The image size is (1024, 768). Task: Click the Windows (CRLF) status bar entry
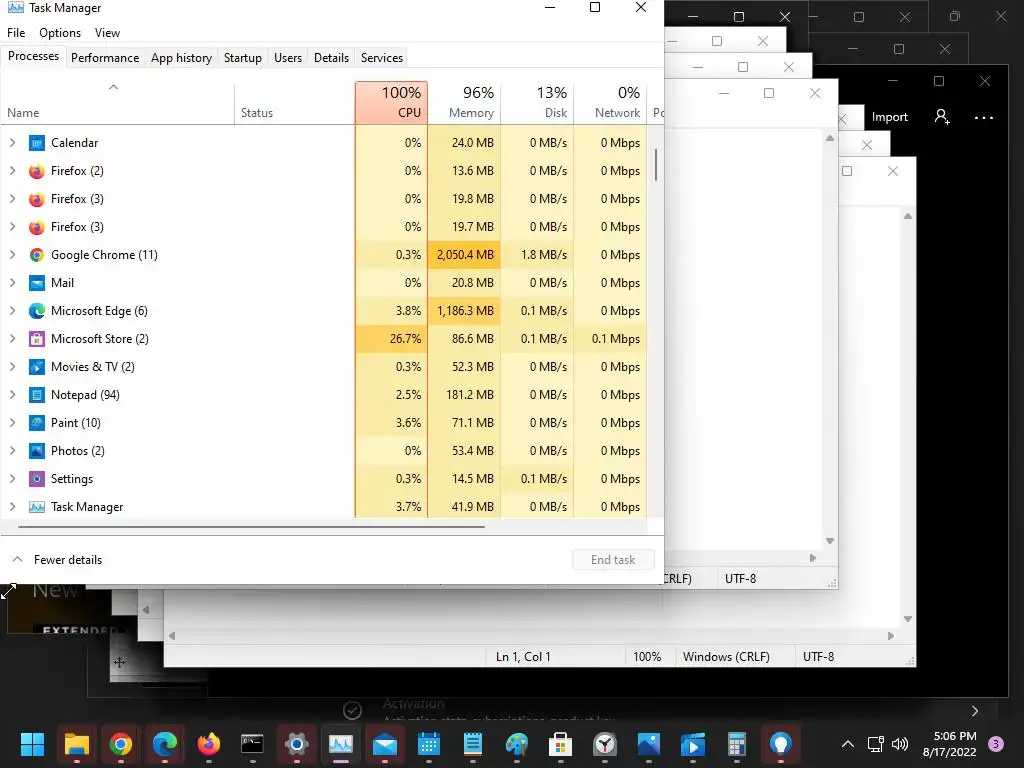726,656
